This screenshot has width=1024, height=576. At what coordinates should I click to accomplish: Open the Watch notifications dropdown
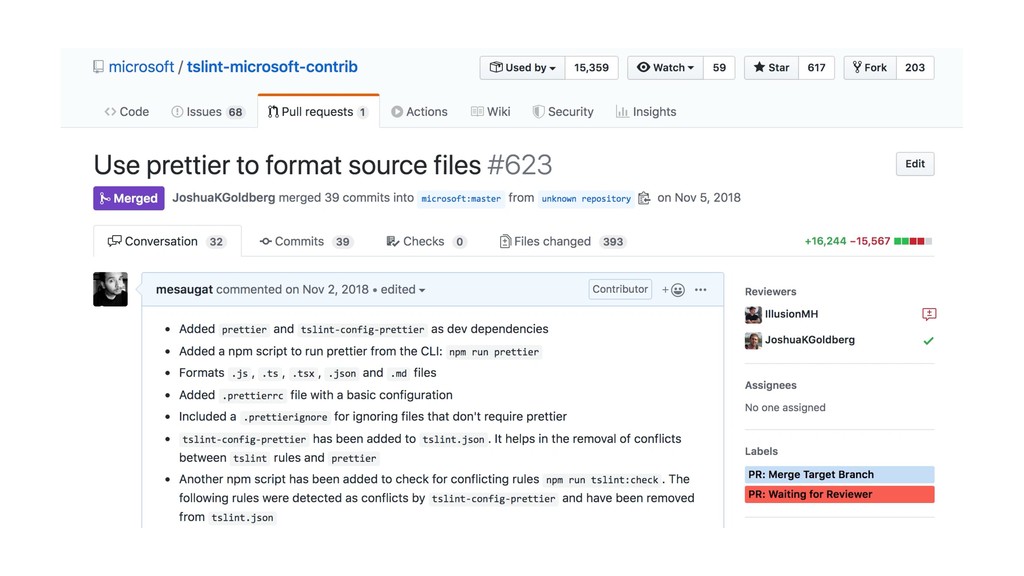point(665,68)
